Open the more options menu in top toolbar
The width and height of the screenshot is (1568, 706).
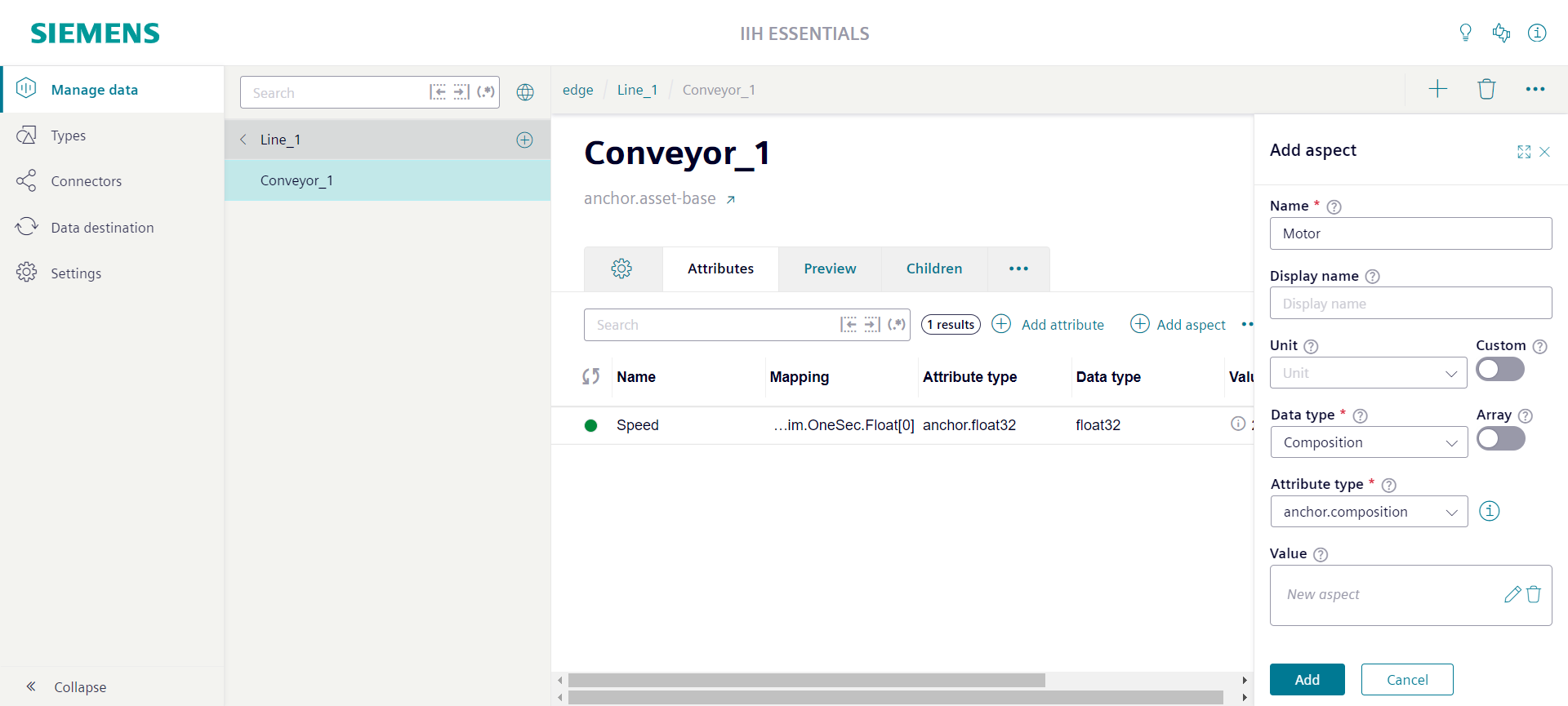click(x=1535, y=89)
